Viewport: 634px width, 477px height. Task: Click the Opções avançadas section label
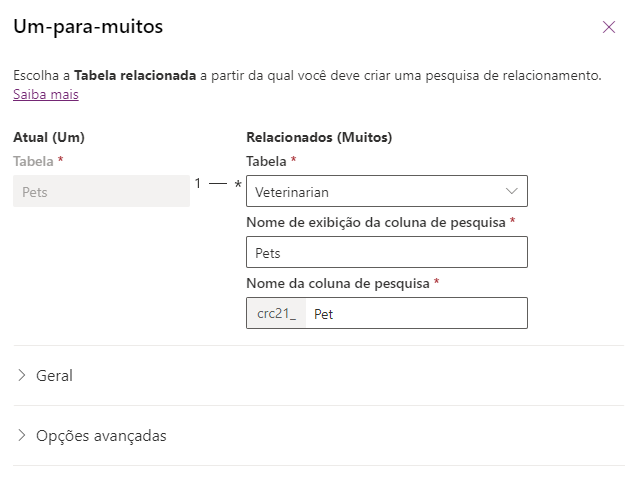click(x=101, y=436)
